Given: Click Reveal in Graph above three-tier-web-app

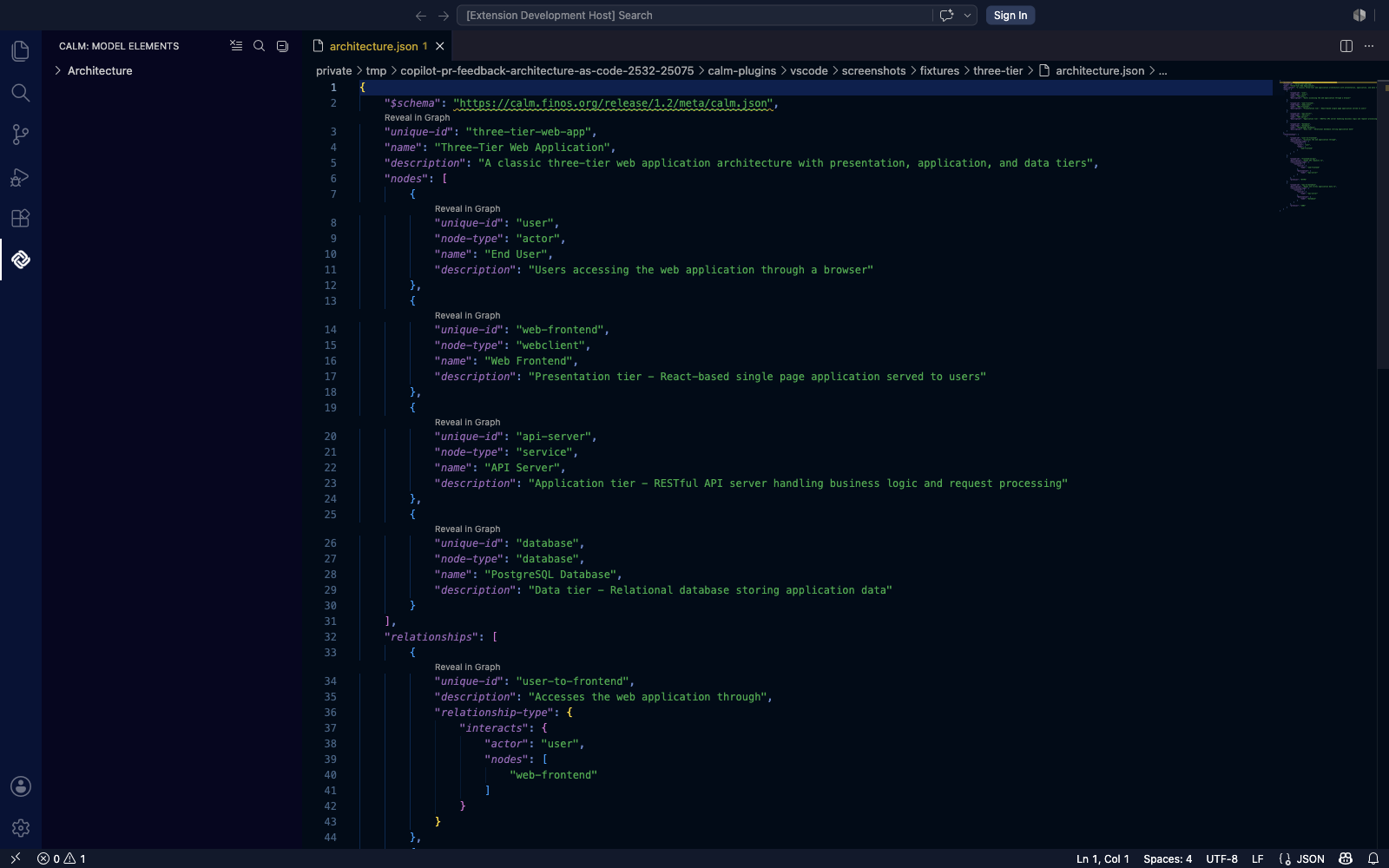Looking at the screenshot, I should [417, 118].
